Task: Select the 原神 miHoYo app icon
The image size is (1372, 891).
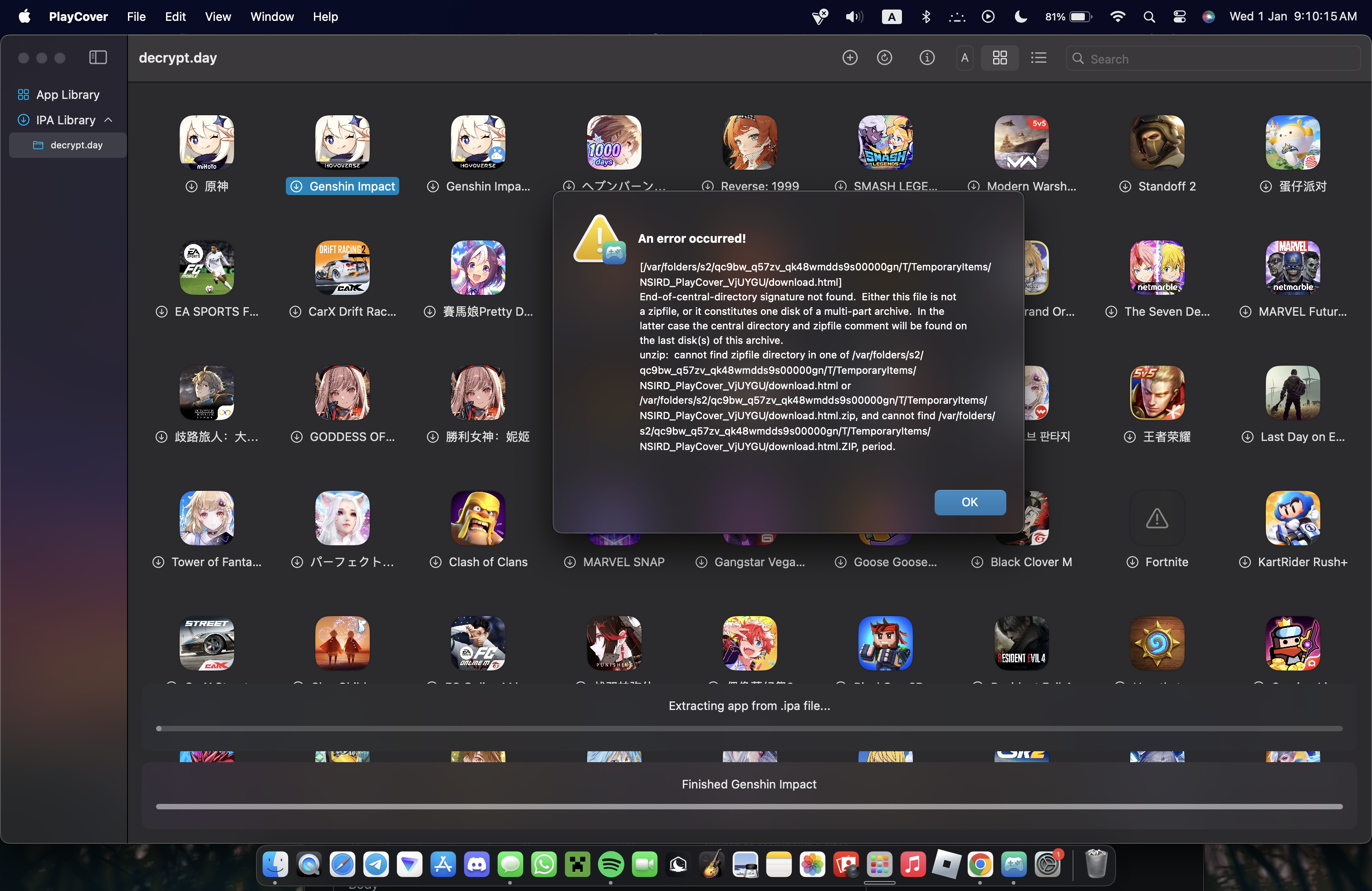Action: pos(207,142)
